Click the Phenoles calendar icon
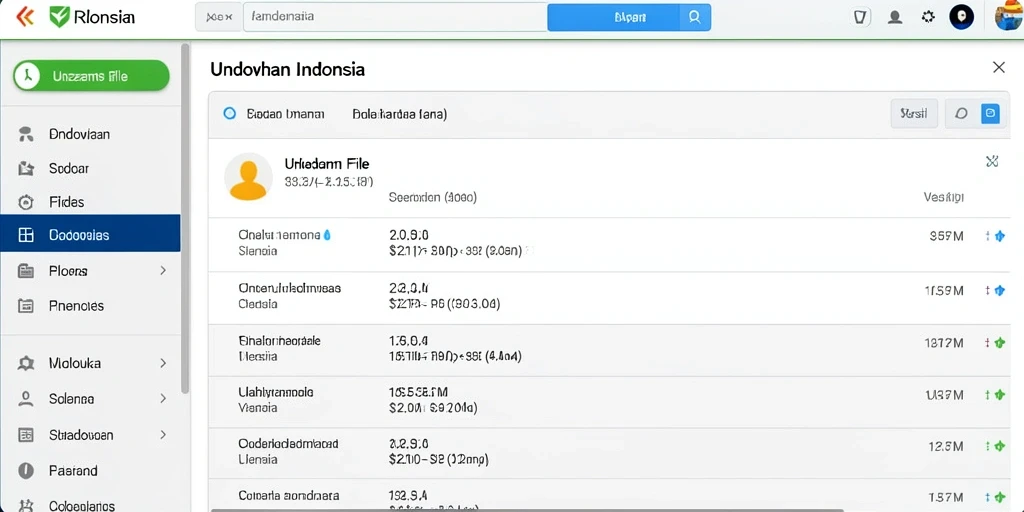Screen dimensions: 1024x512 tap(25, 306)
